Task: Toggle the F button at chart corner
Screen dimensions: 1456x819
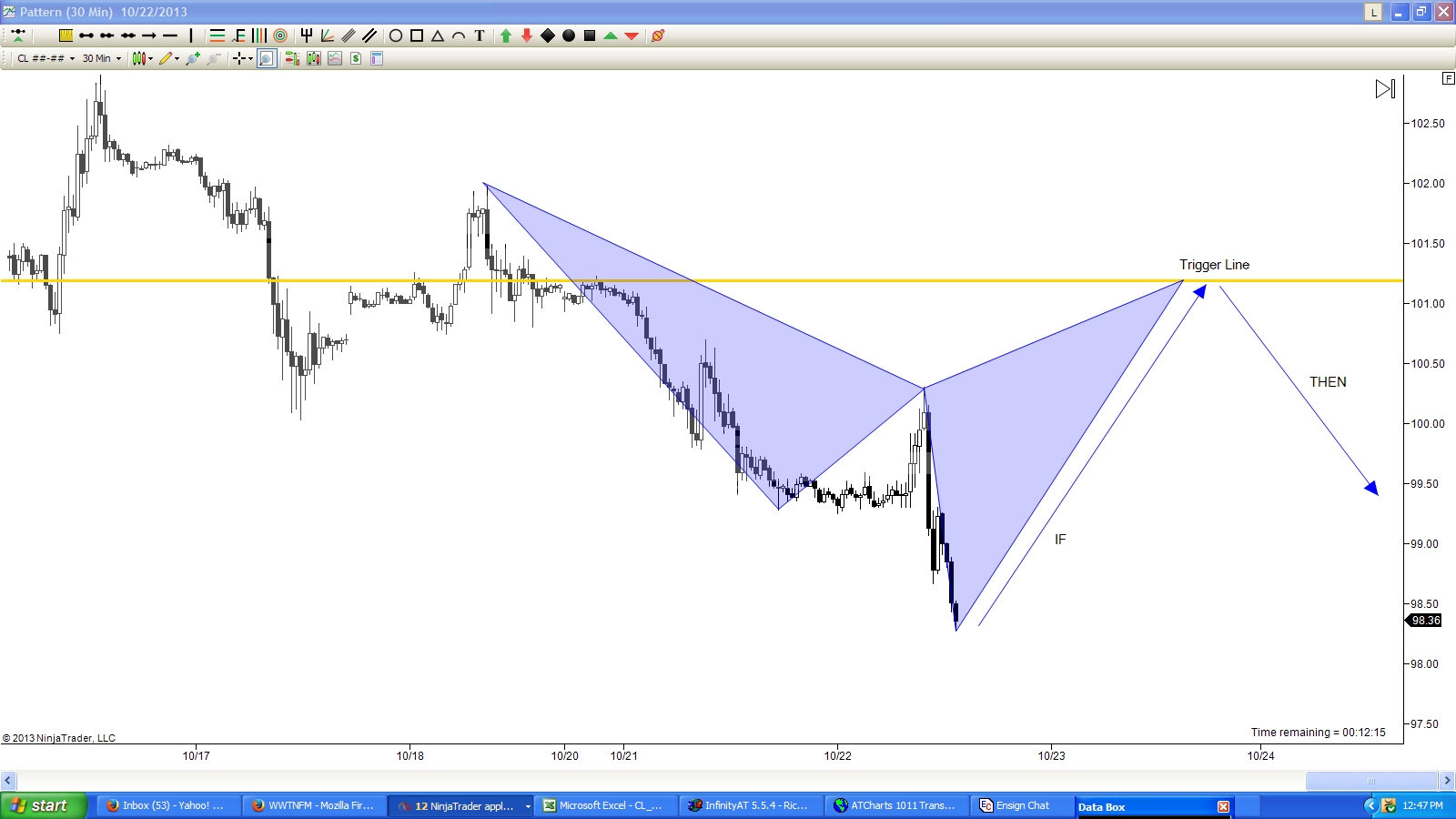Action: [1448, 78]
